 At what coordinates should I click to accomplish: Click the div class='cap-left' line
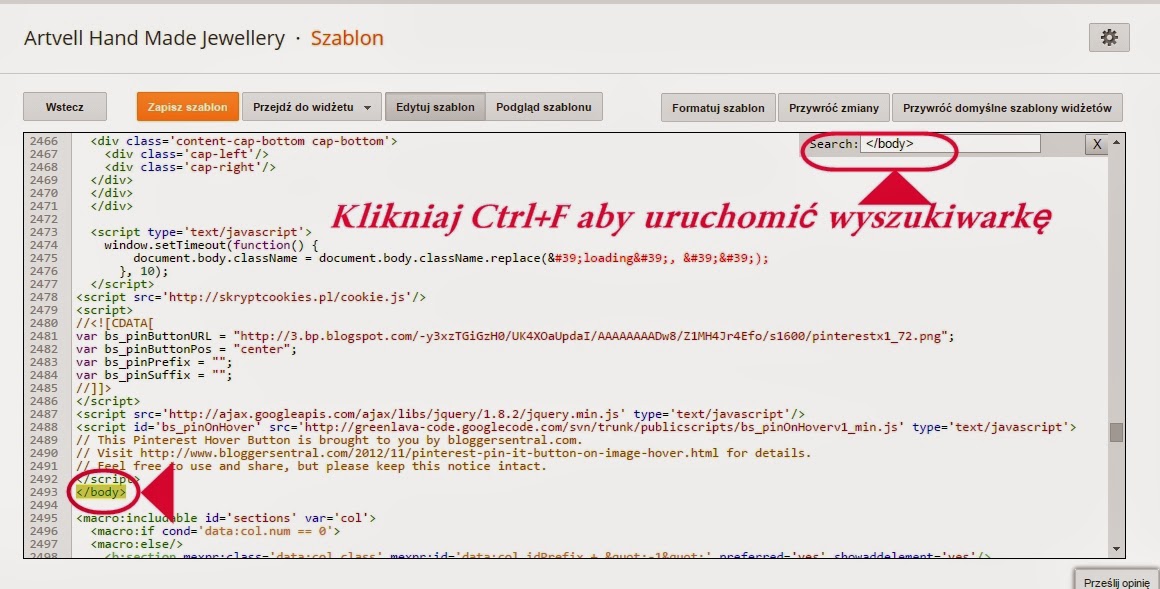pos(186,154)
